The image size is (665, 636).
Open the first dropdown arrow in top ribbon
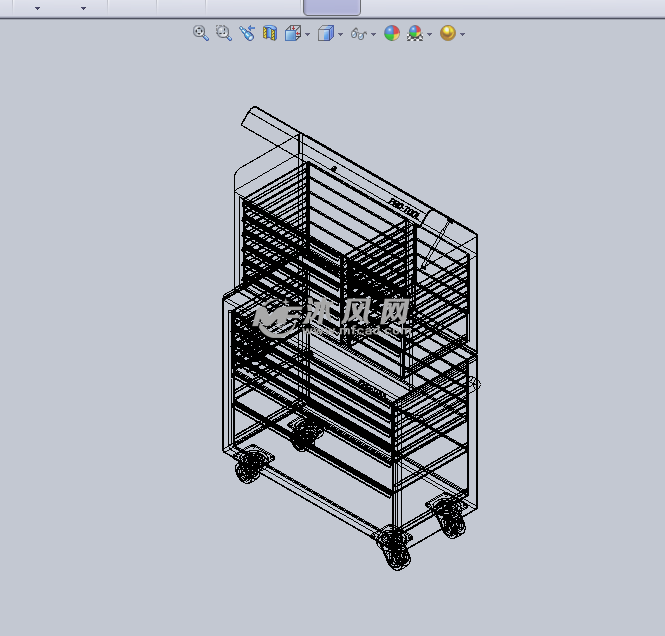click(x=37, y=8)
